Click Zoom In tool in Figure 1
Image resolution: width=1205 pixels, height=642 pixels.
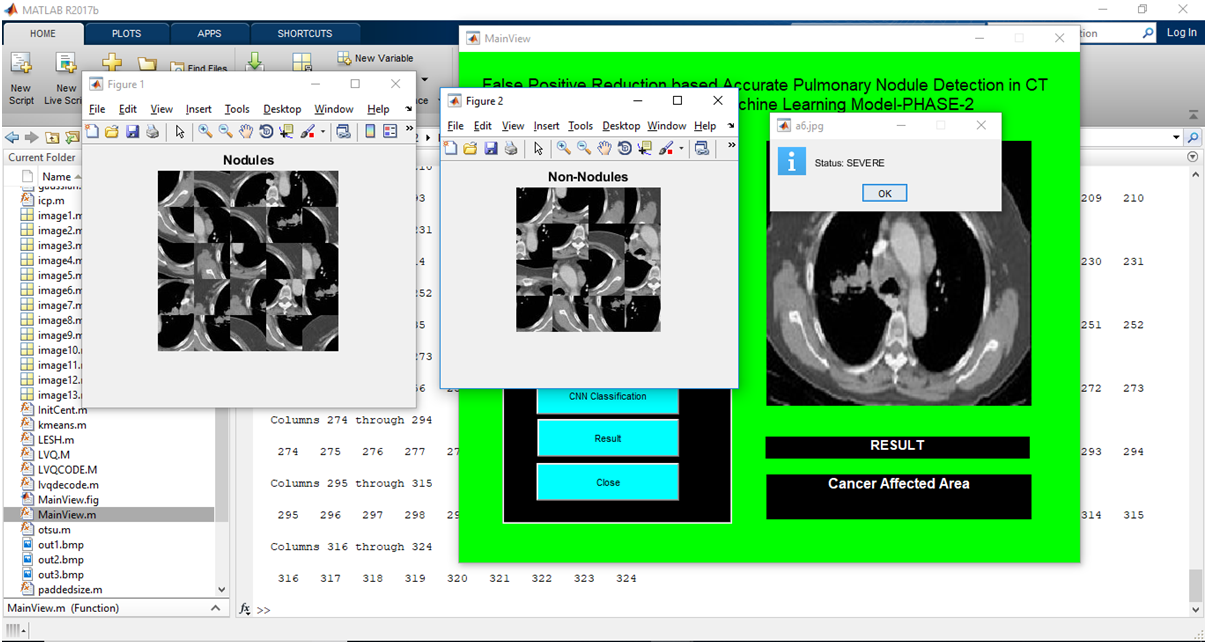coord(205,131)
